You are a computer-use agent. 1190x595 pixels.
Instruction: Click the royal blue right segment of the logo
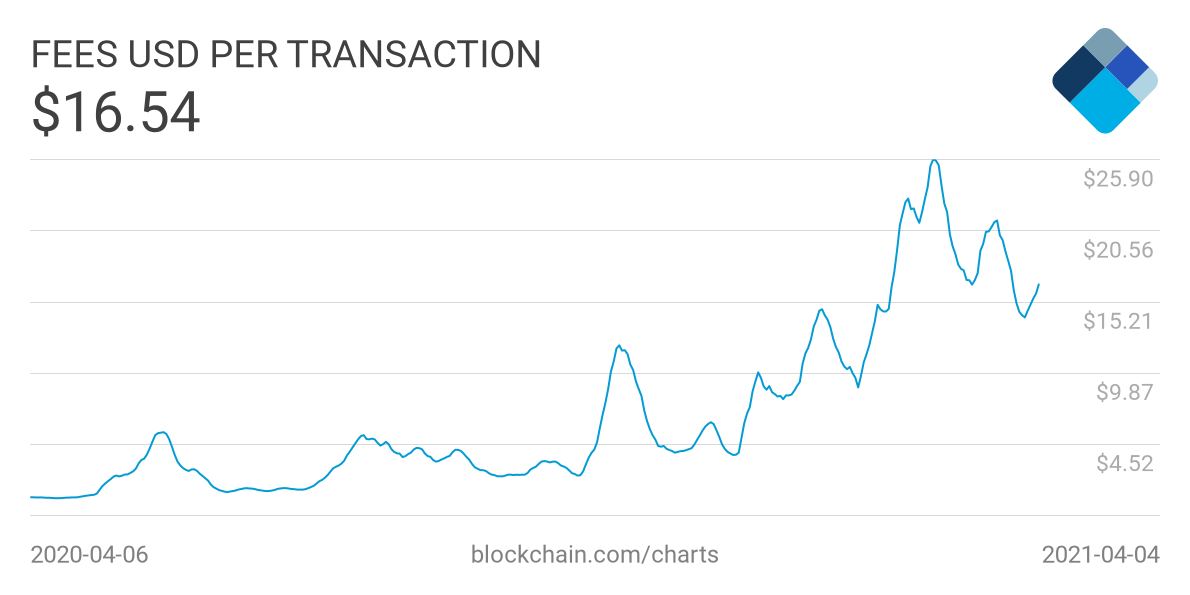click(1128, 67)
